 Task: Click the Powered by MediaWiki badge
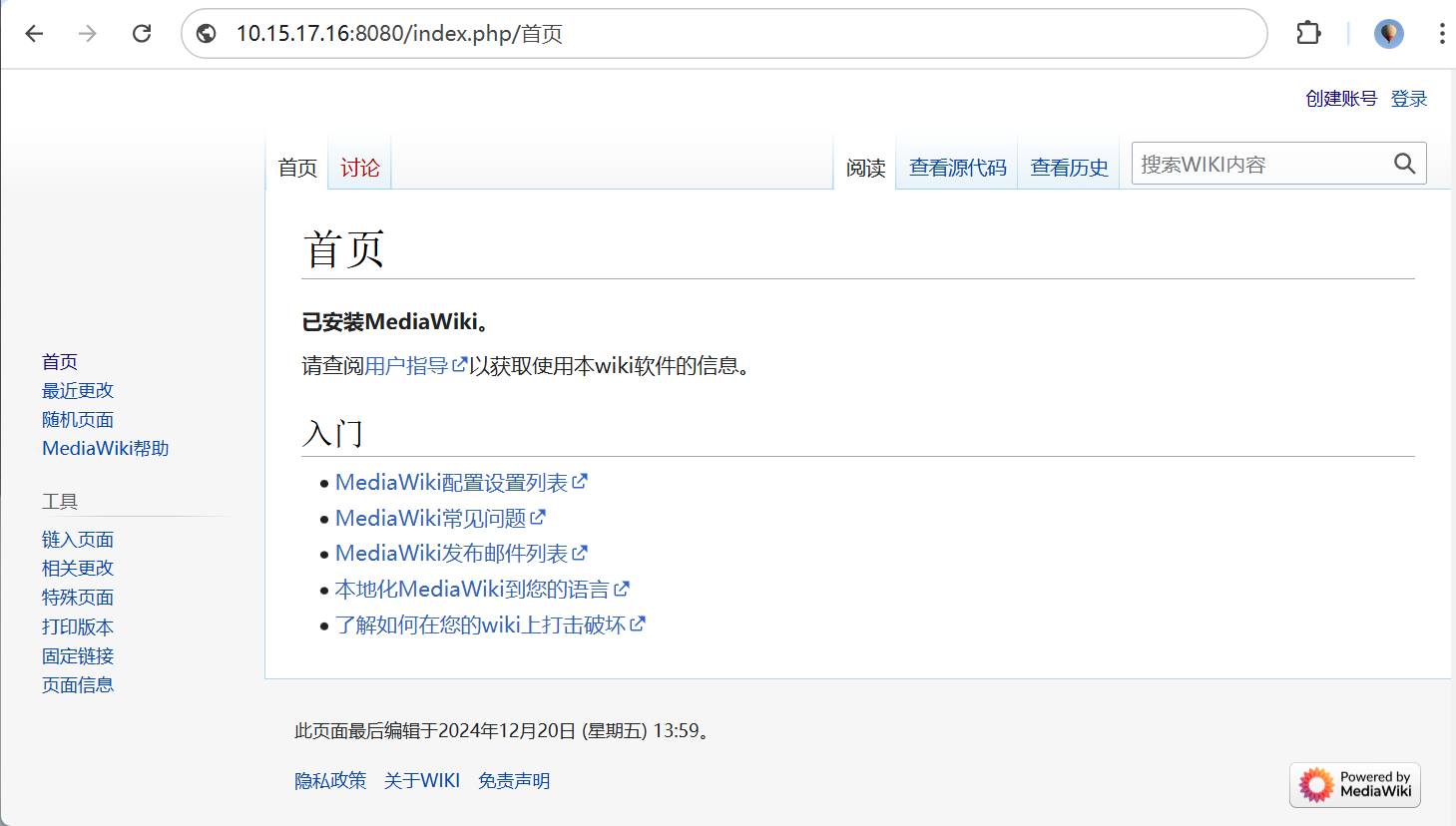(1355, 785)
